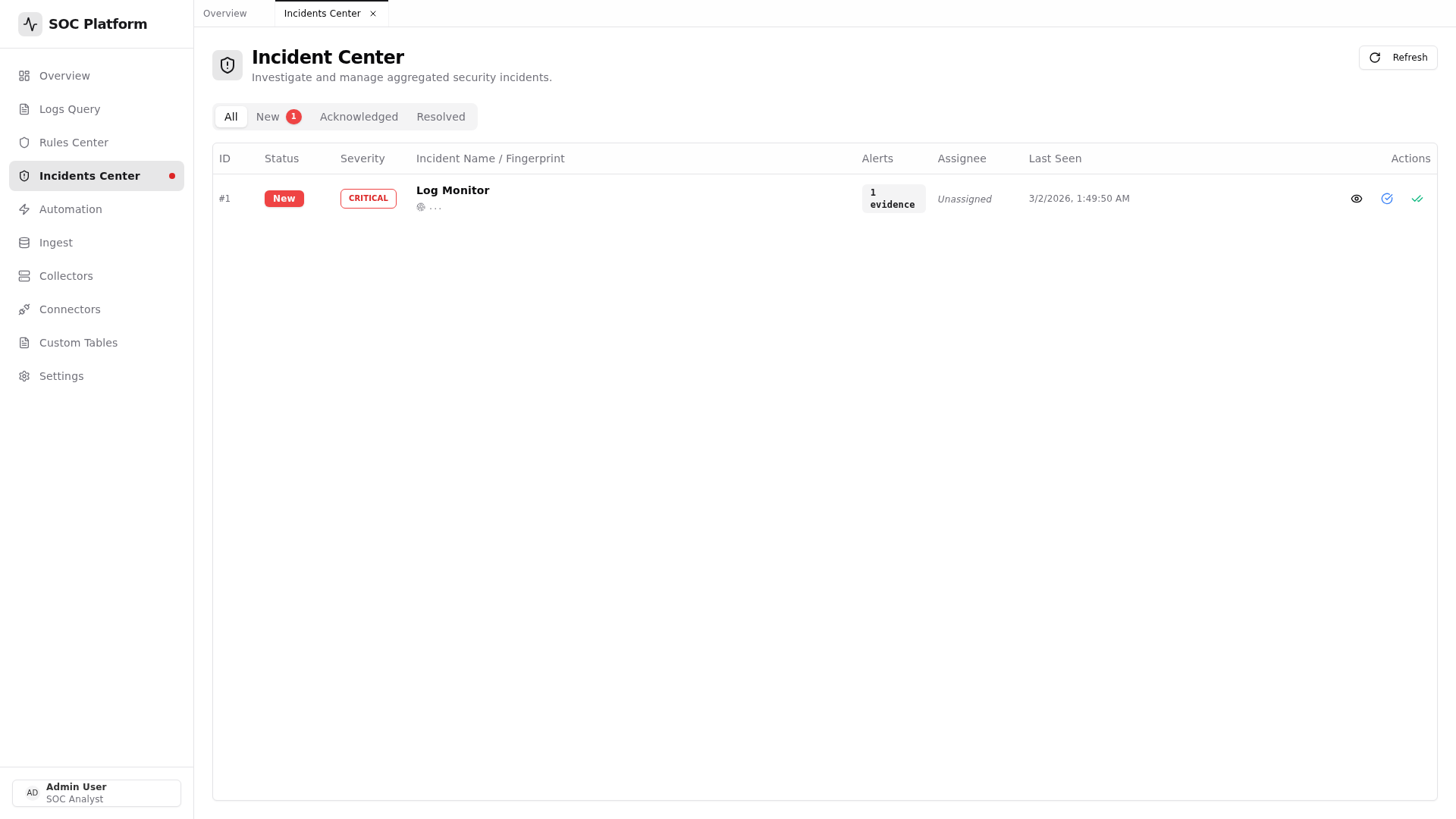Open the Admin User profile menu
1456x819 pixels.
(x=96, y=792)
